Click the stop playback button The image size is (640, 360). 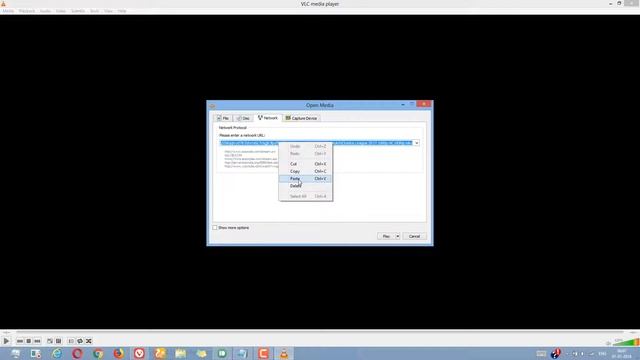(x=29, y=341)
